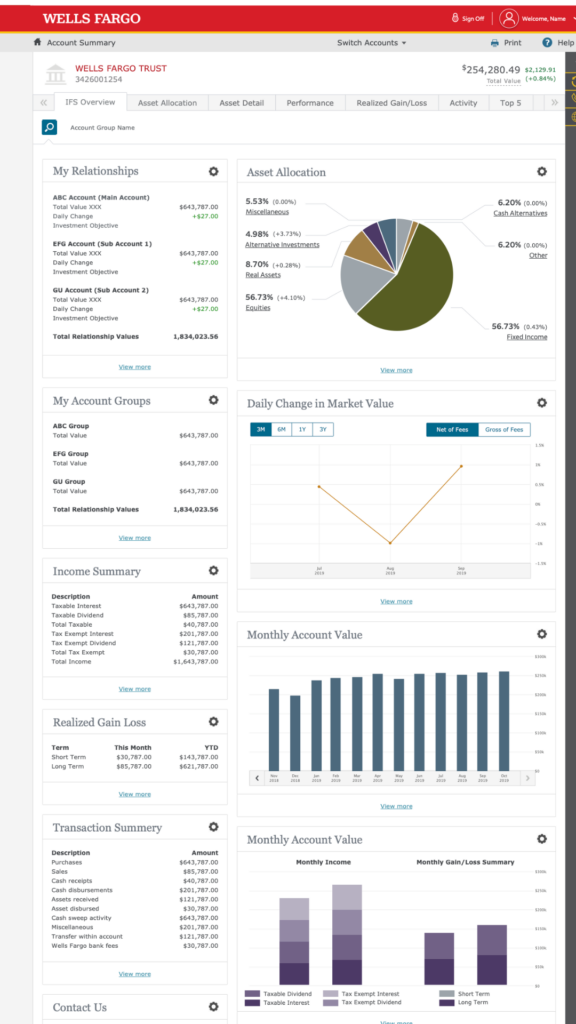This screenshot has width=576, height=1024.
Task: Click the Wells Fargo Trust bank building icon
Action: pyautogui.click(x=56, y=74)
